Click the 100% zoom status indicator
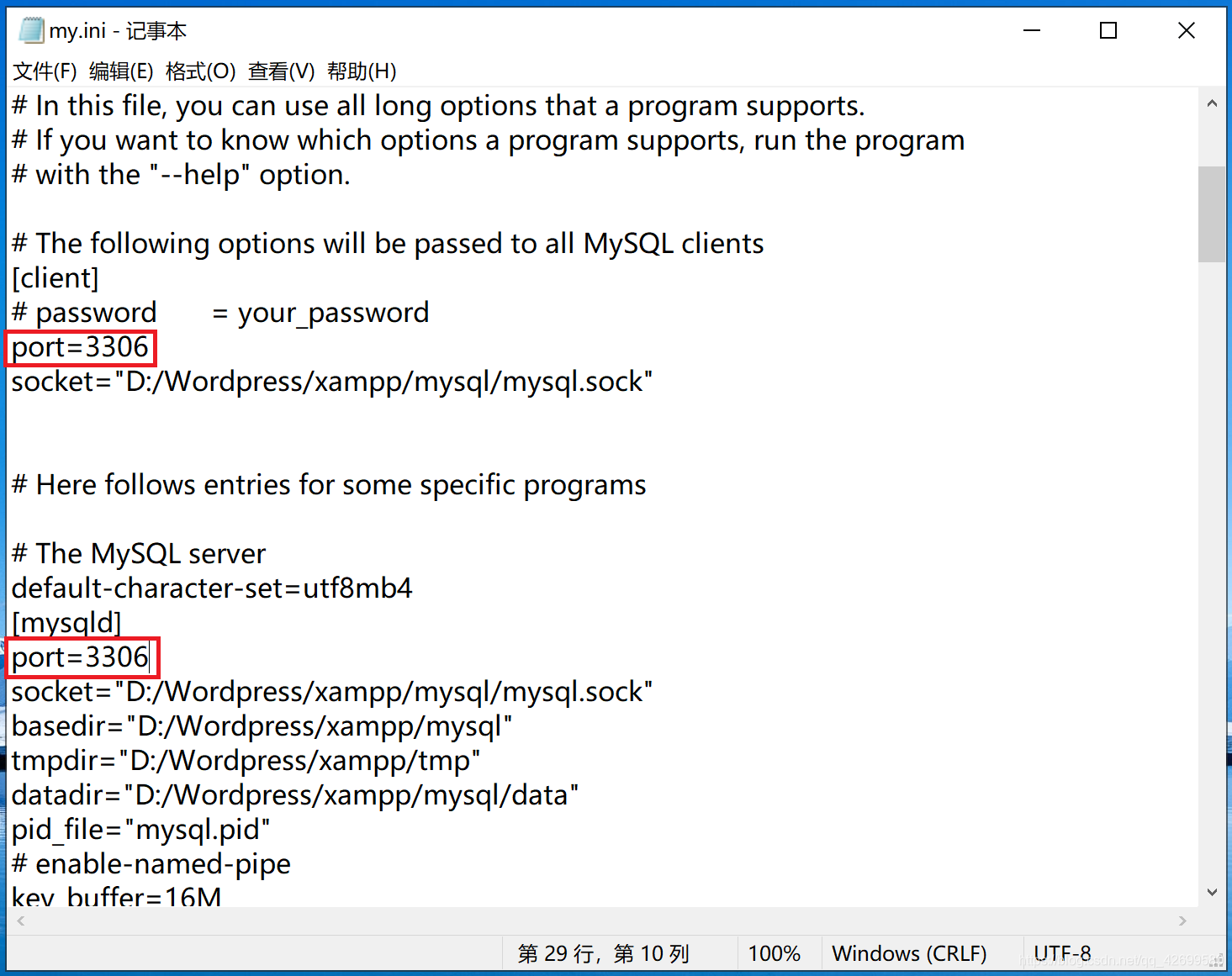 tap(774, 954)
